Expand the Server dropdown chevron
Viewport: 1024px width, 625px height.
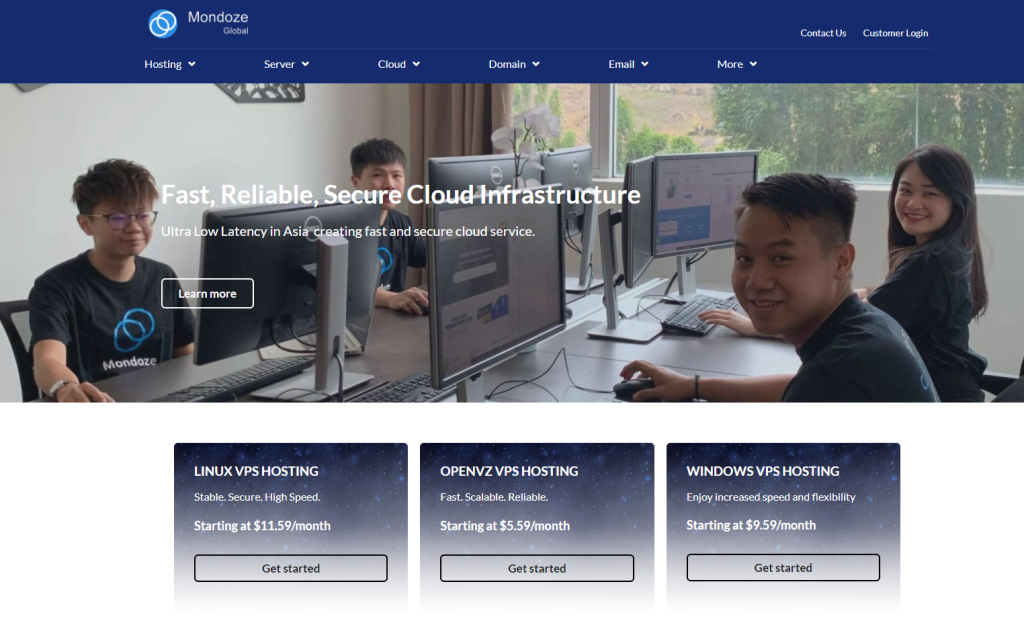305,64
